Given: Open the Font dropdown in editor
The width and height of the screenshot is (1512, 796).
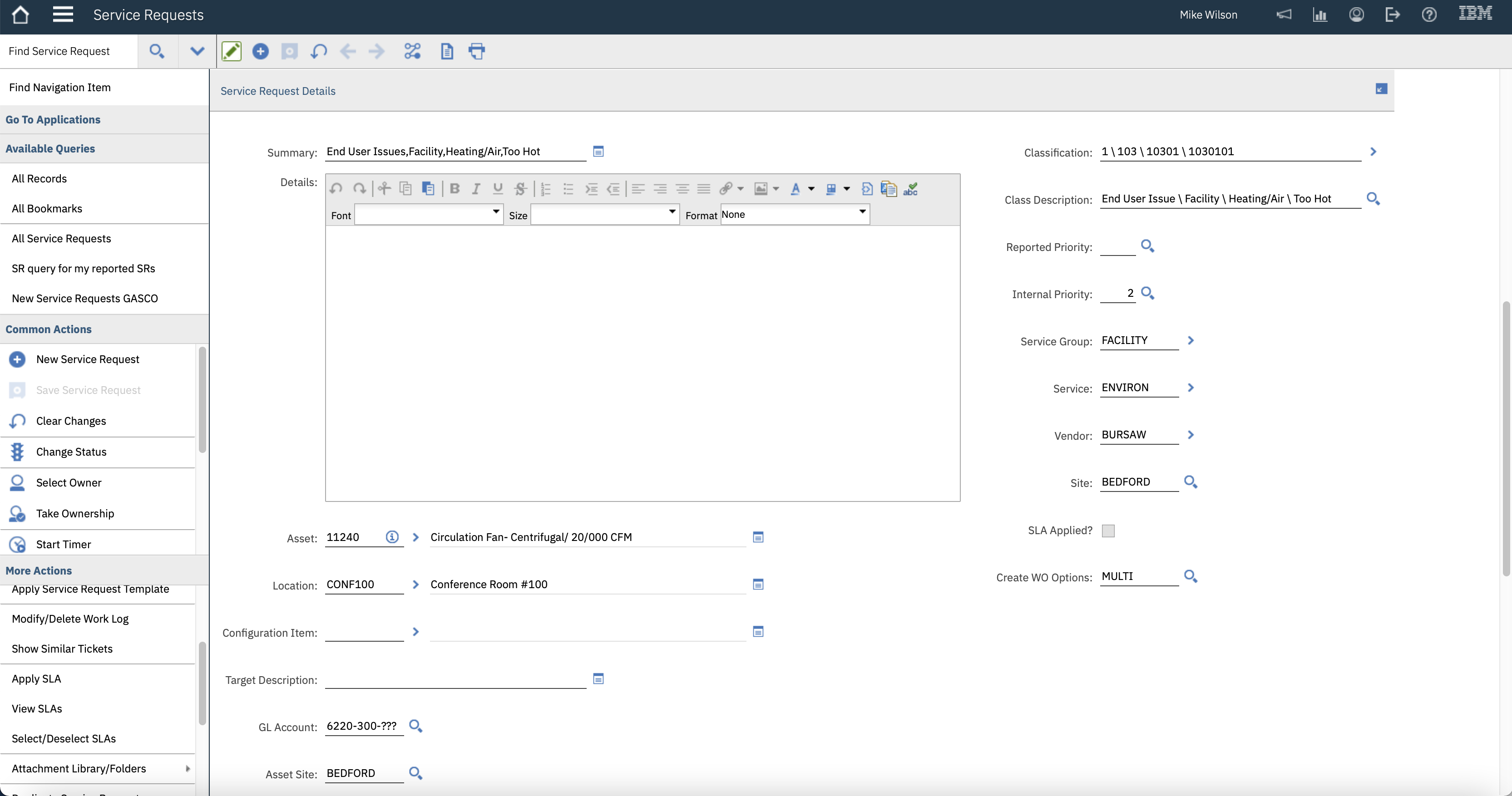Looking at the screenshot, I should coord(429,214).
